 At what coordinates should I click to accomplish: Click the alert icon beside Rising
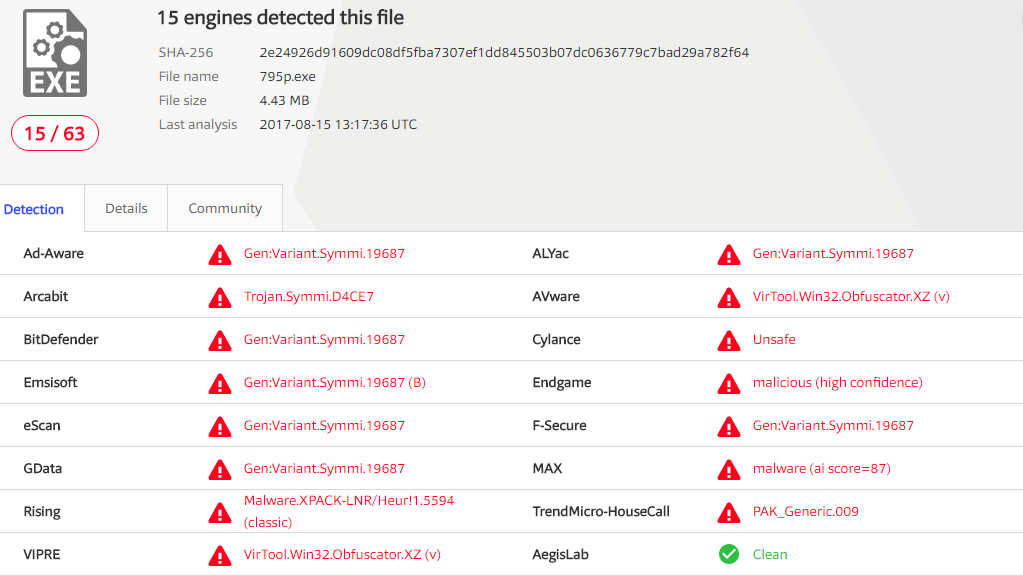tap(219, 511)
